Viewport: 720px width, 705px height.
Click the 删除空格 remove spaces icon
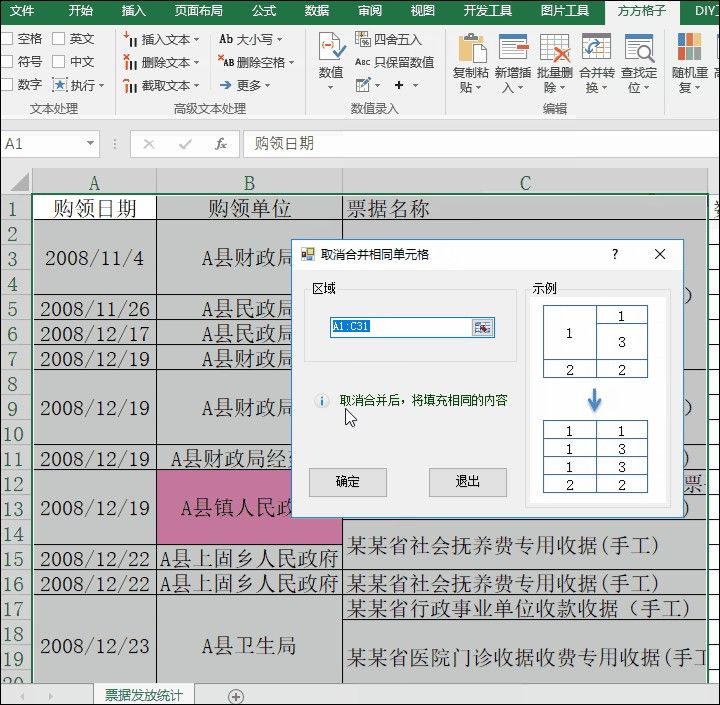click(x=226, y=61)
